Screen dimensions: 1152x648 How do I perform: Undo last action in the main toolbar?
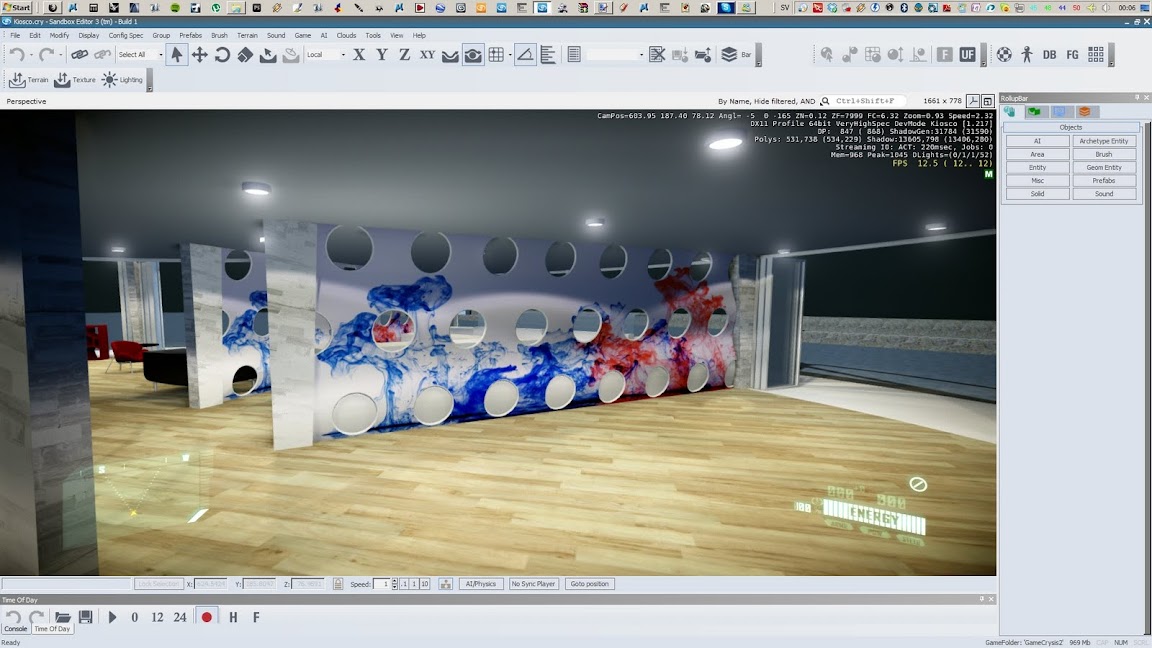point(17,54)
